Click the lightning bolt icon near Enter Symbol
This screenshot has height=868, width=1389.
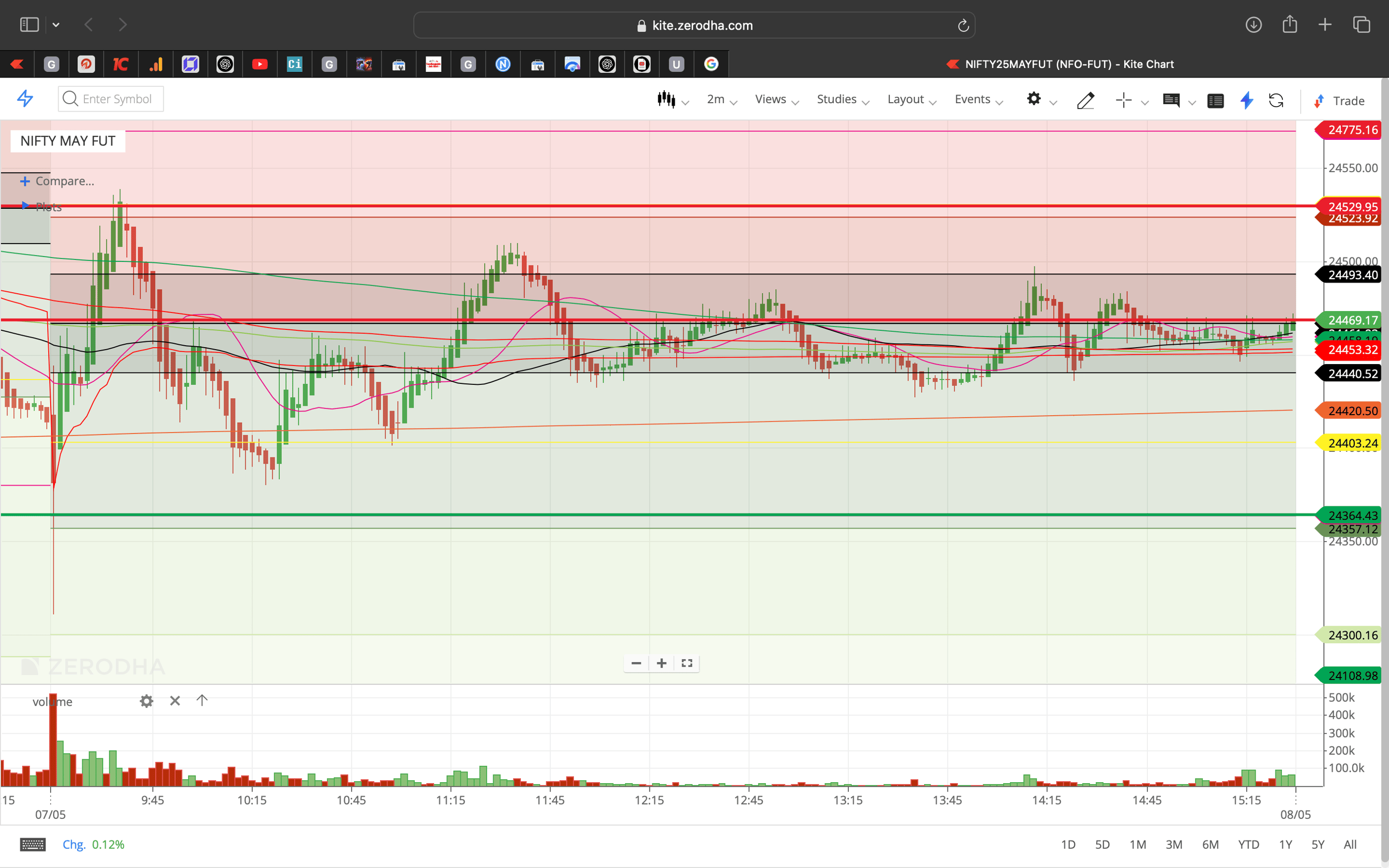click(24, 99)
